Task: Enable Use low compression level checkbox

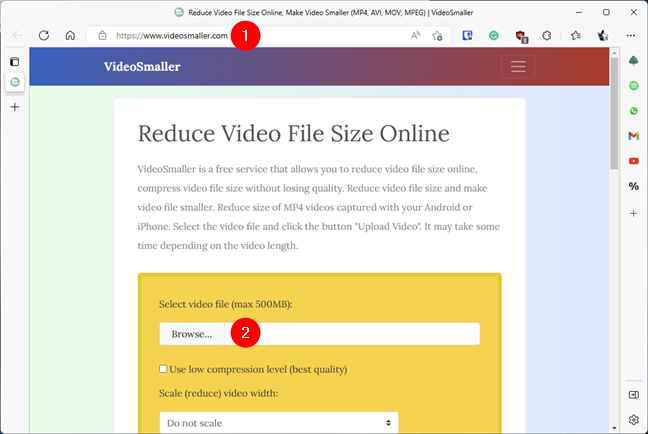Action: 163,369
